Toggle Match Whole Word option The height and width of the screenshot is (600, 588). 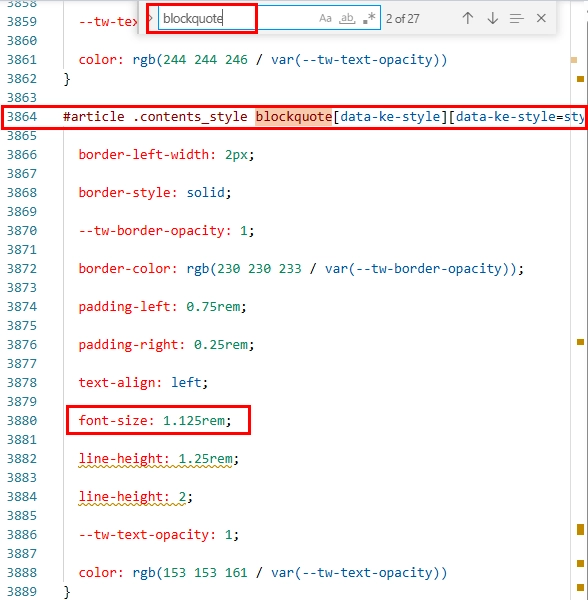[x=347, y=18]
